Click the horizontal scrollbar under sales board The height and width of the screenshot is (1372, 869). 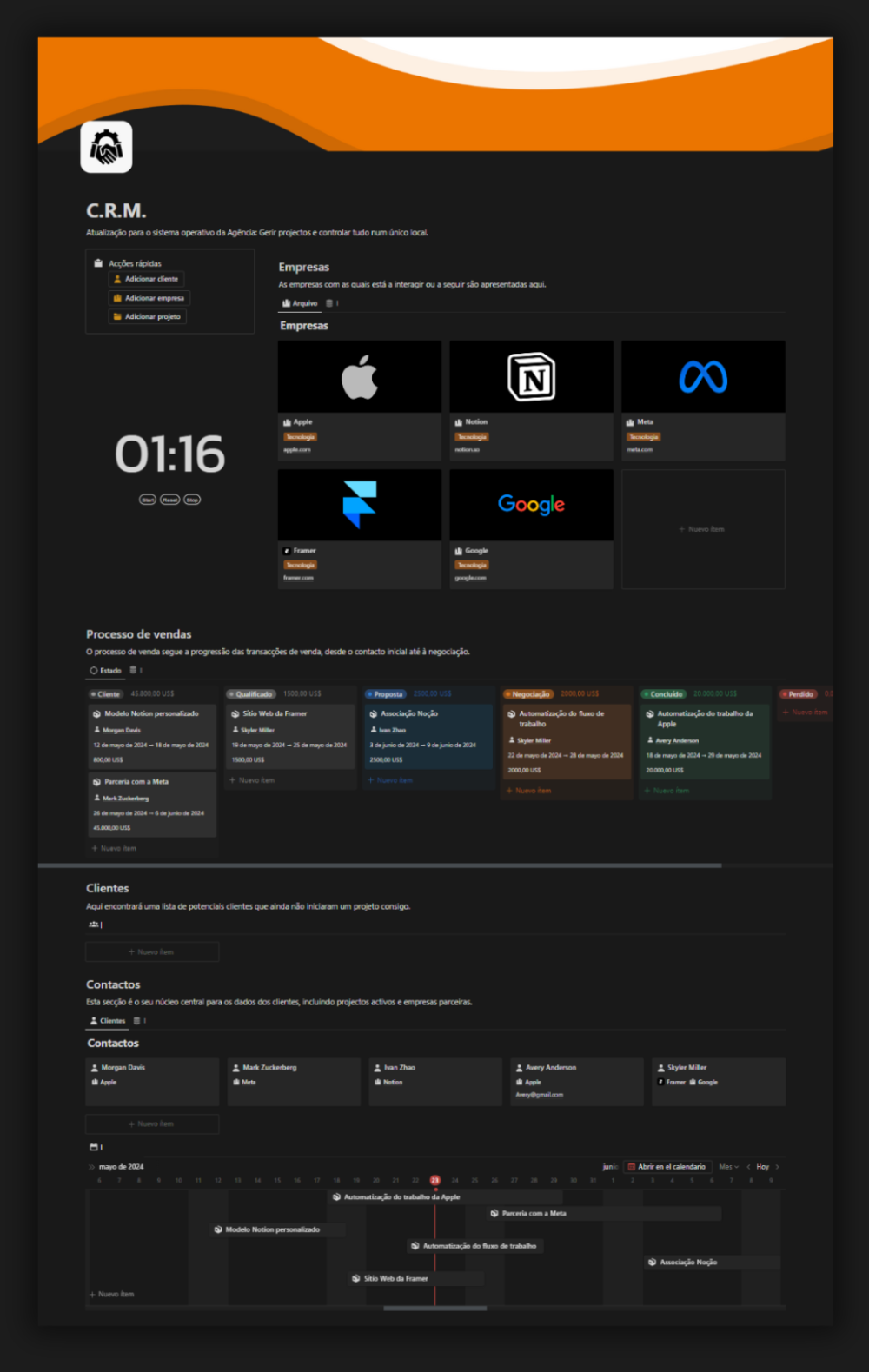tap(380, 865)
